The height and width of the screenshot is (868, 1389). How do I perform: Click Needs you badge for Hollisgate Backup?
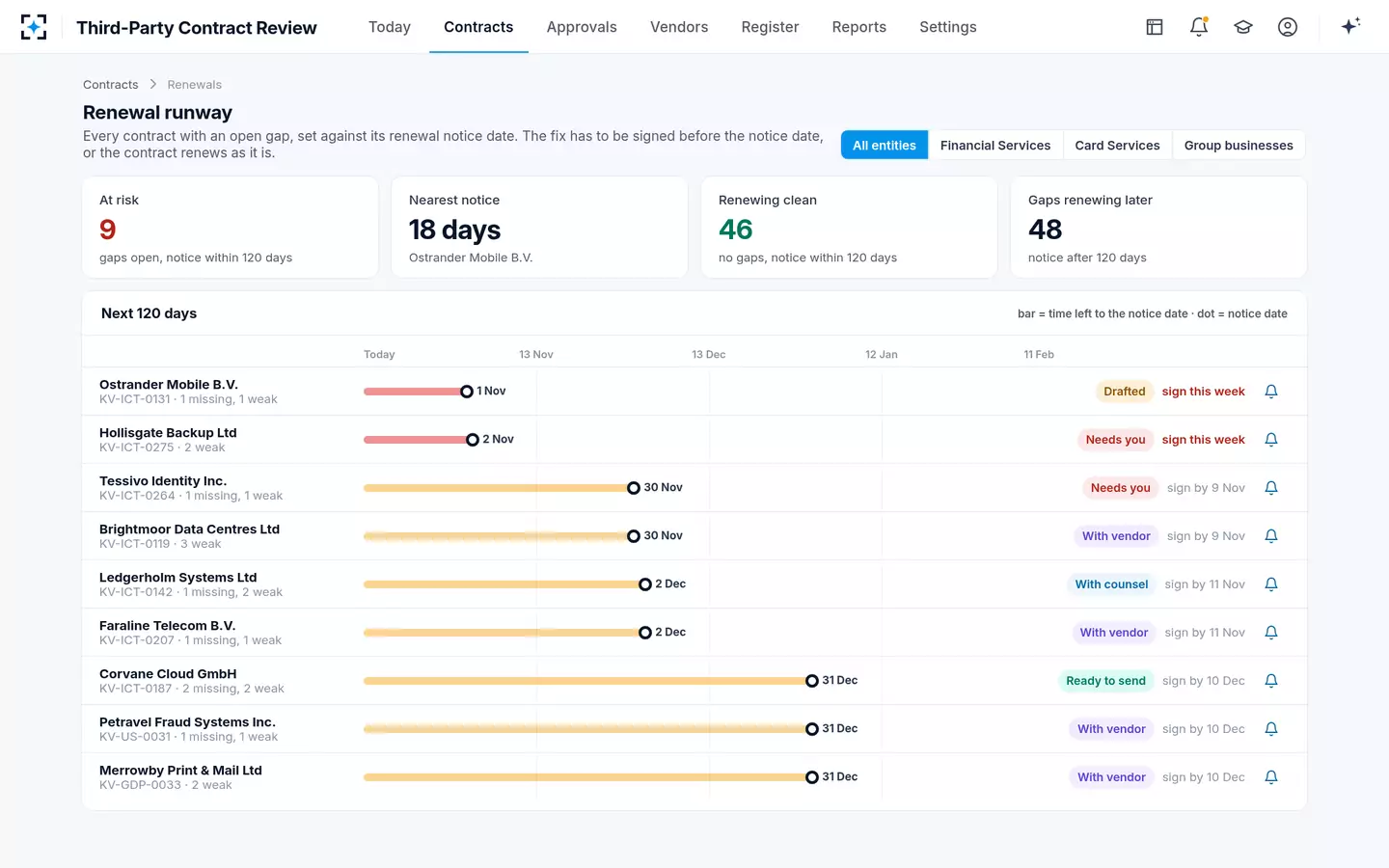[x=1115, y=440]
